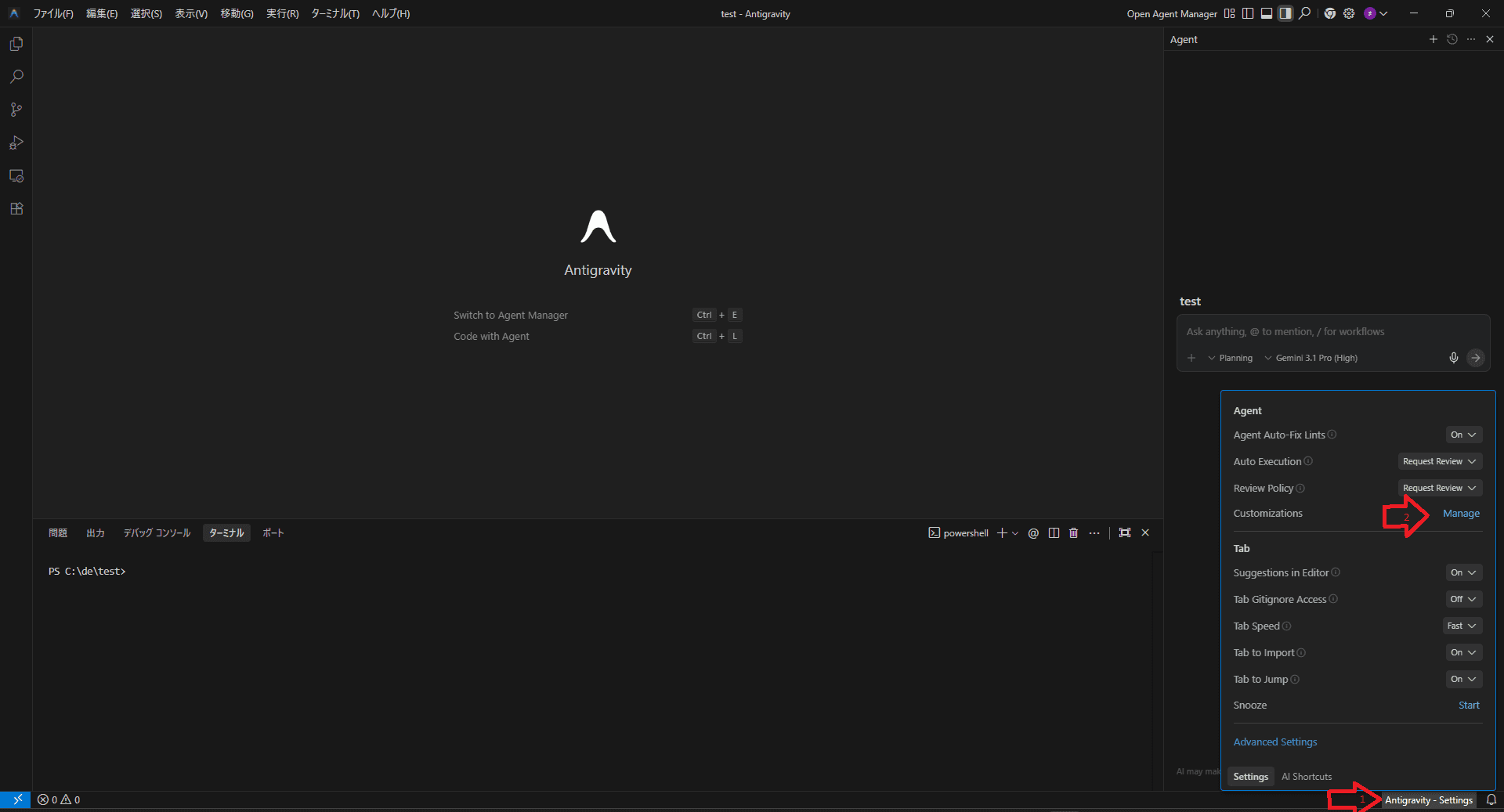This screenshot has width=1504, height=812.
Task: Click the Manage link for Customizations
Action: pos(1461,514)
